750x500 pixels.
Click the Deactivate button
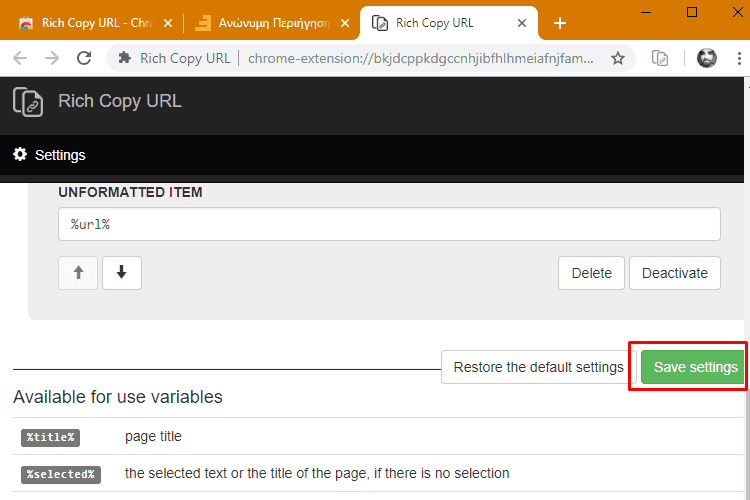coord(674,273)
